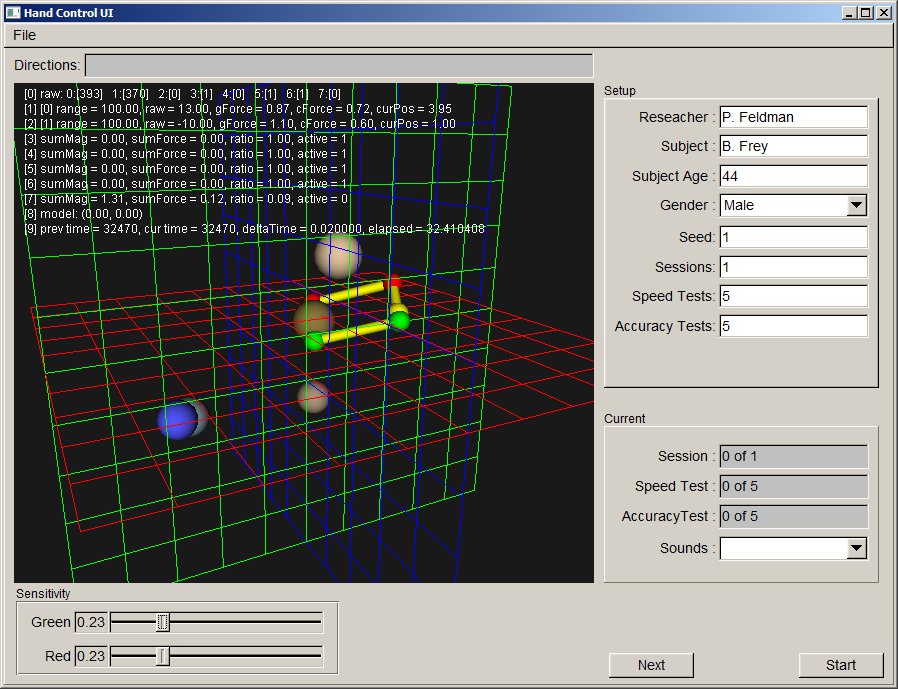Click the Speed Tests input field
Viewport: 898px width, 689px height.
click(x=793, y=296)
